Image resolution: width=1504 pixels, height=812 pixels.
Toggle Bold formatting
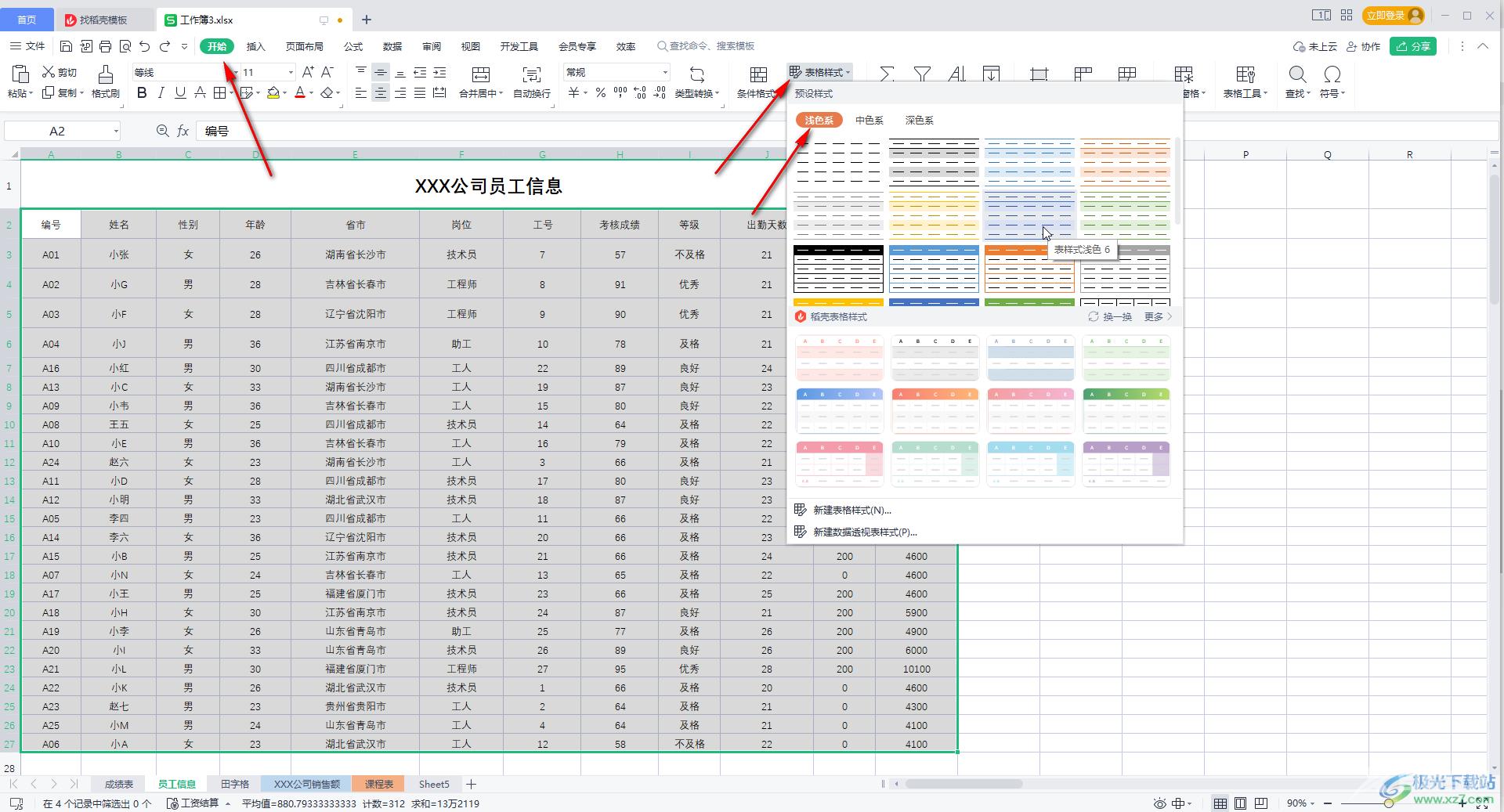click(x=142, y=93)
